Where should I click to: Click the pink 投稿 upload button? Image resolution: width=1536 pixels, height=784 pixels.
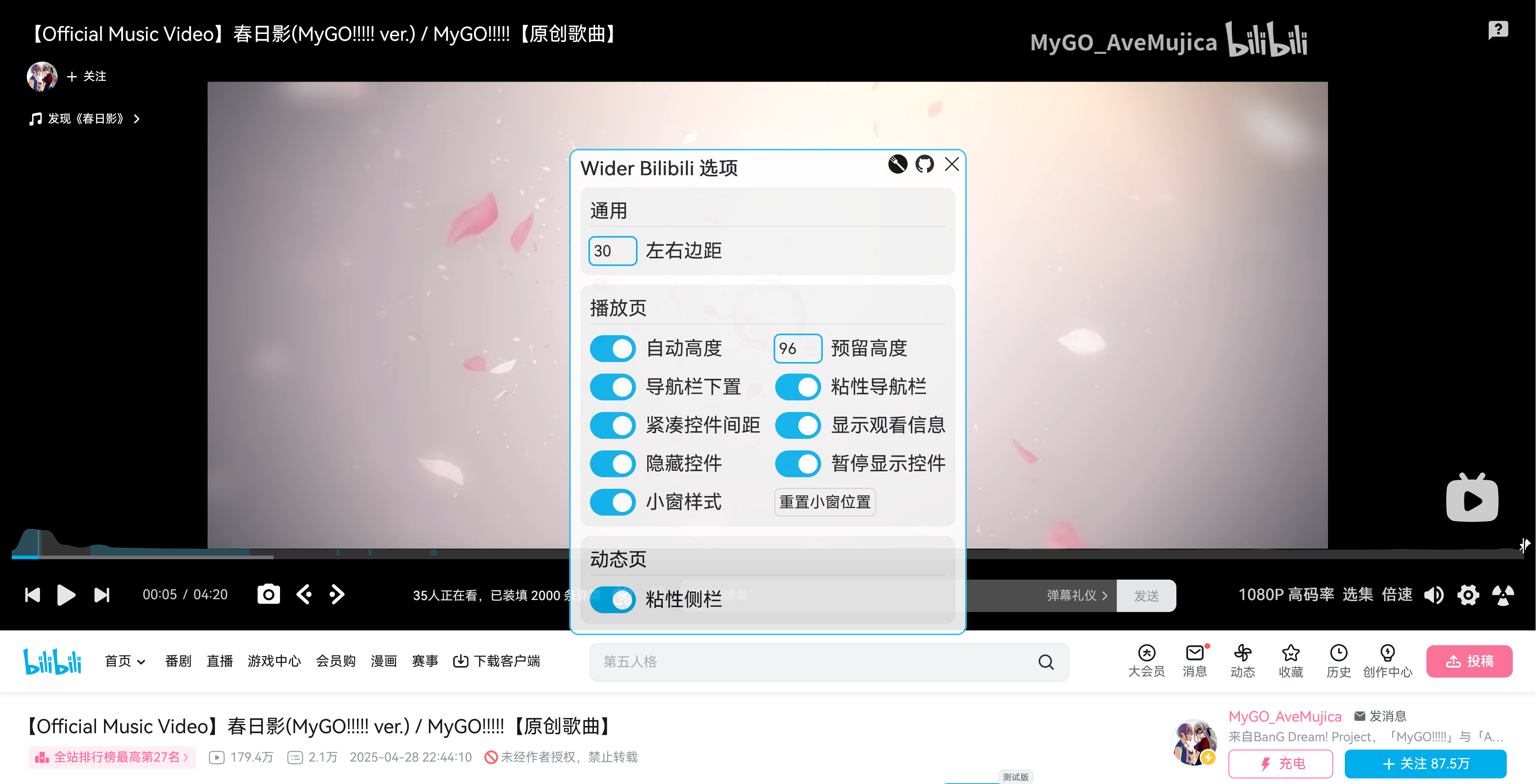(x=1469, y=661)
